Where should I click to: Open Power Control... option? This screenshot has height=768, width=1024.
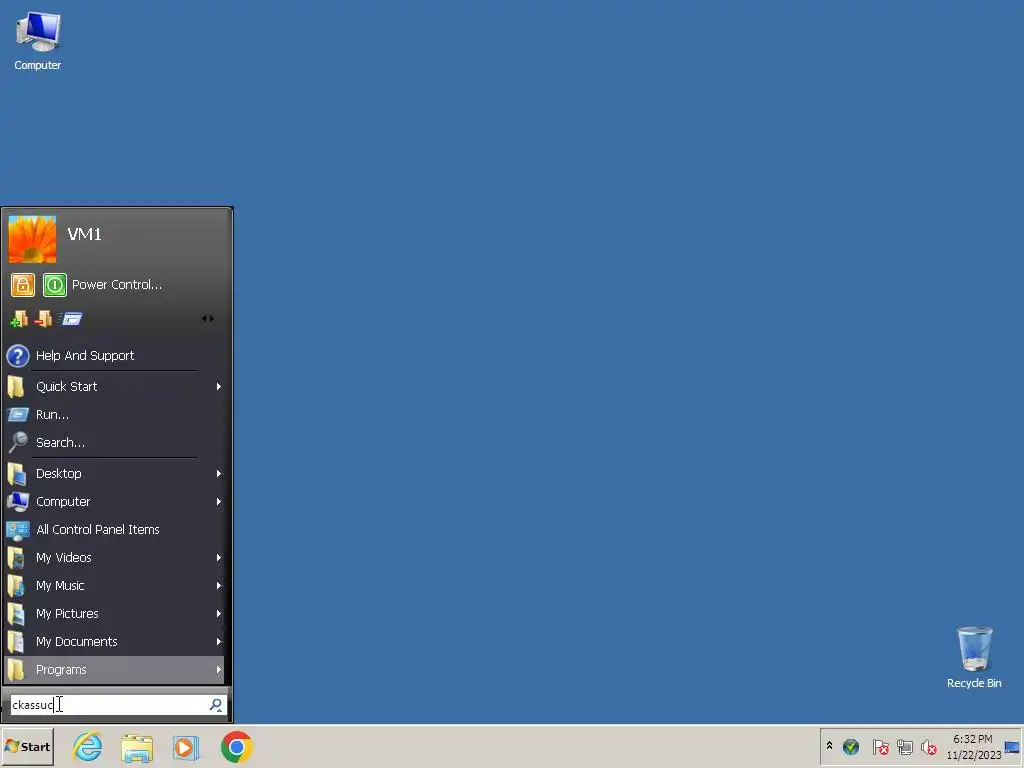click(117, 285)
